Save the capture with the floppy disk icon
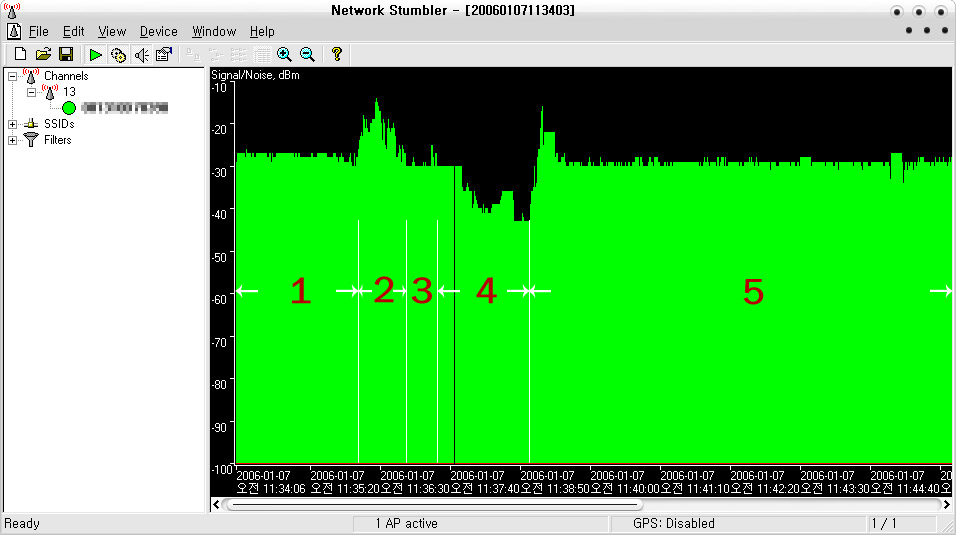Viewport: 956px width, 535px height. tap(66, 54)
